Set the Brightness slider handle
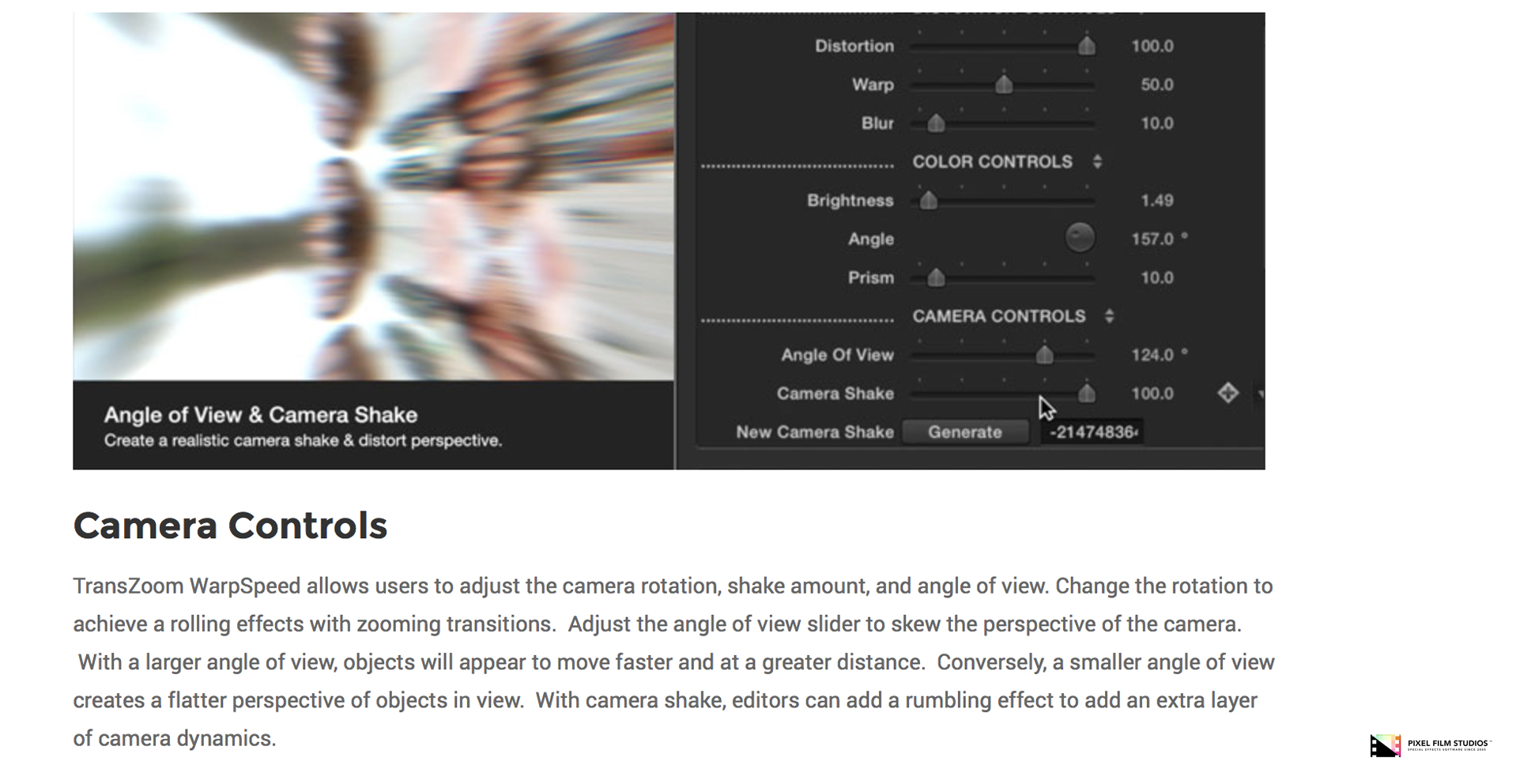 coord(929,200)
